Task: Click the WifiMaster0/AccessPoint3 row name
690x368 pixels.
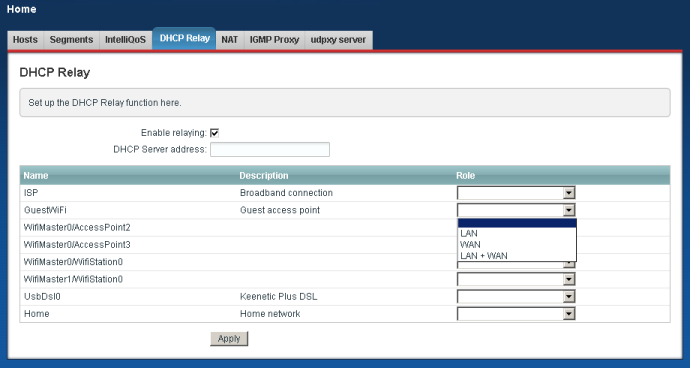Action: (77, 245)
